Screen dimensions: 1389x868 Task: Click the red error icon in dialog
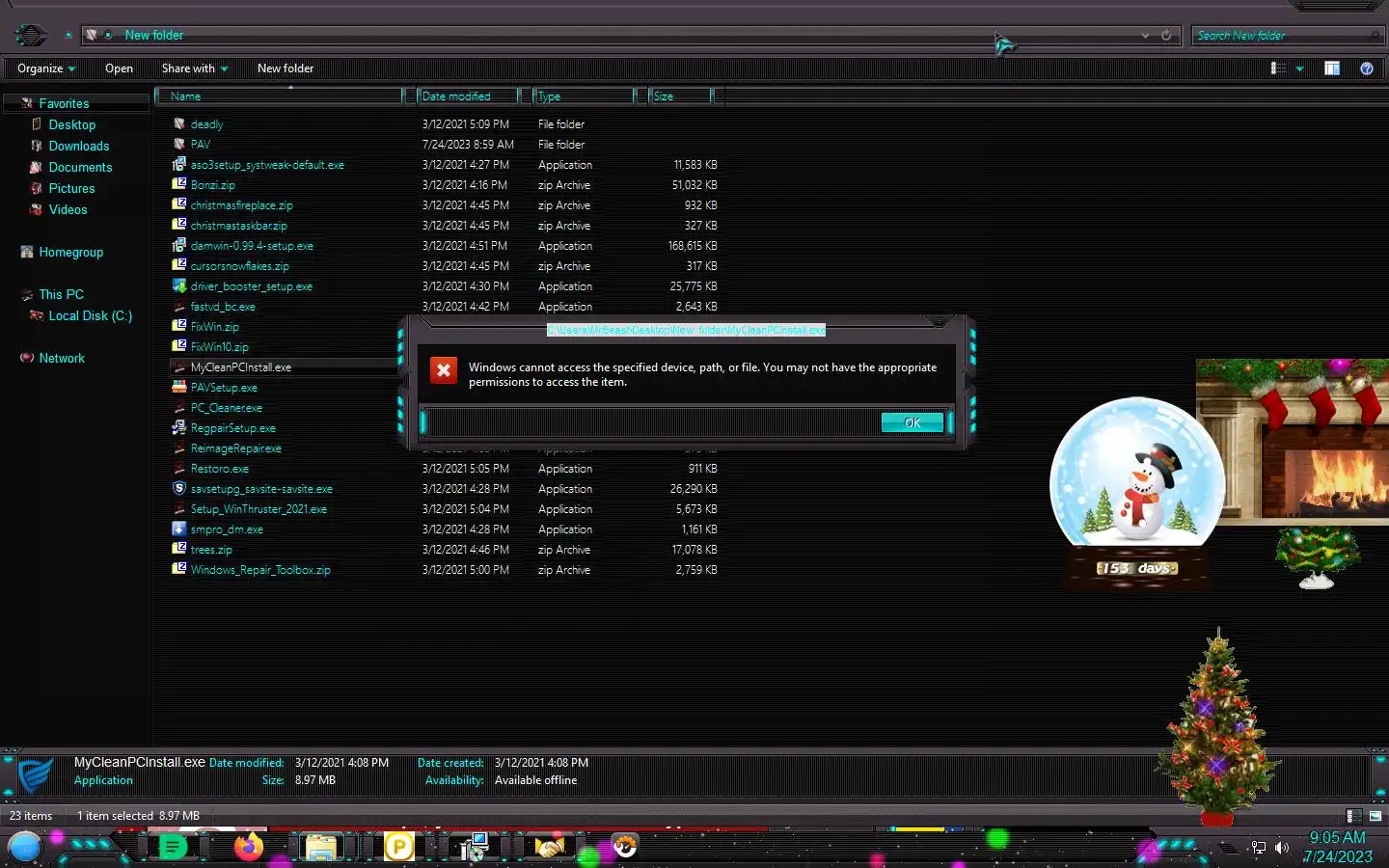click(x=444, y=370)
